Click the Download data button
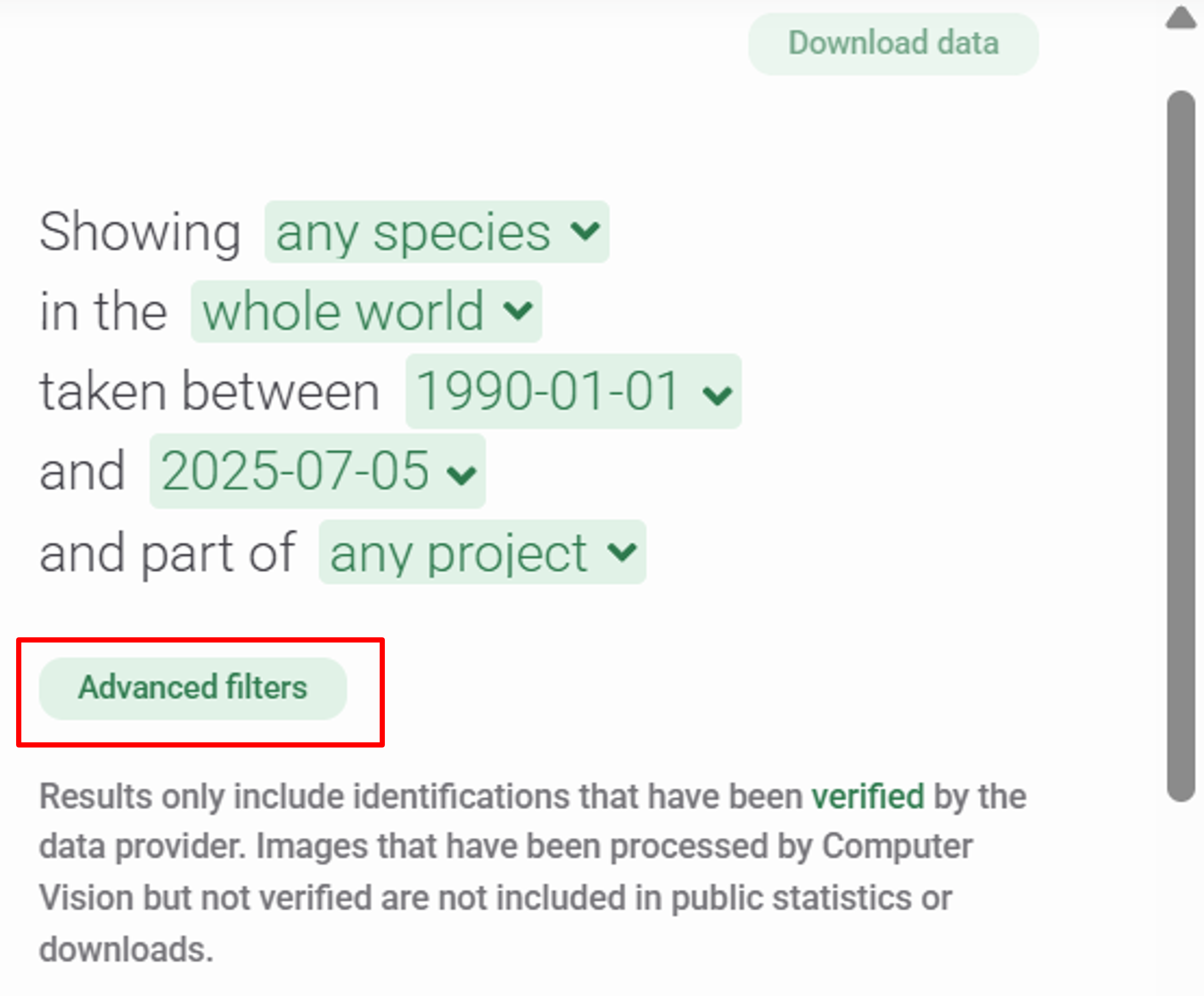Viewport: 1204px width, 996px height. 892,44
